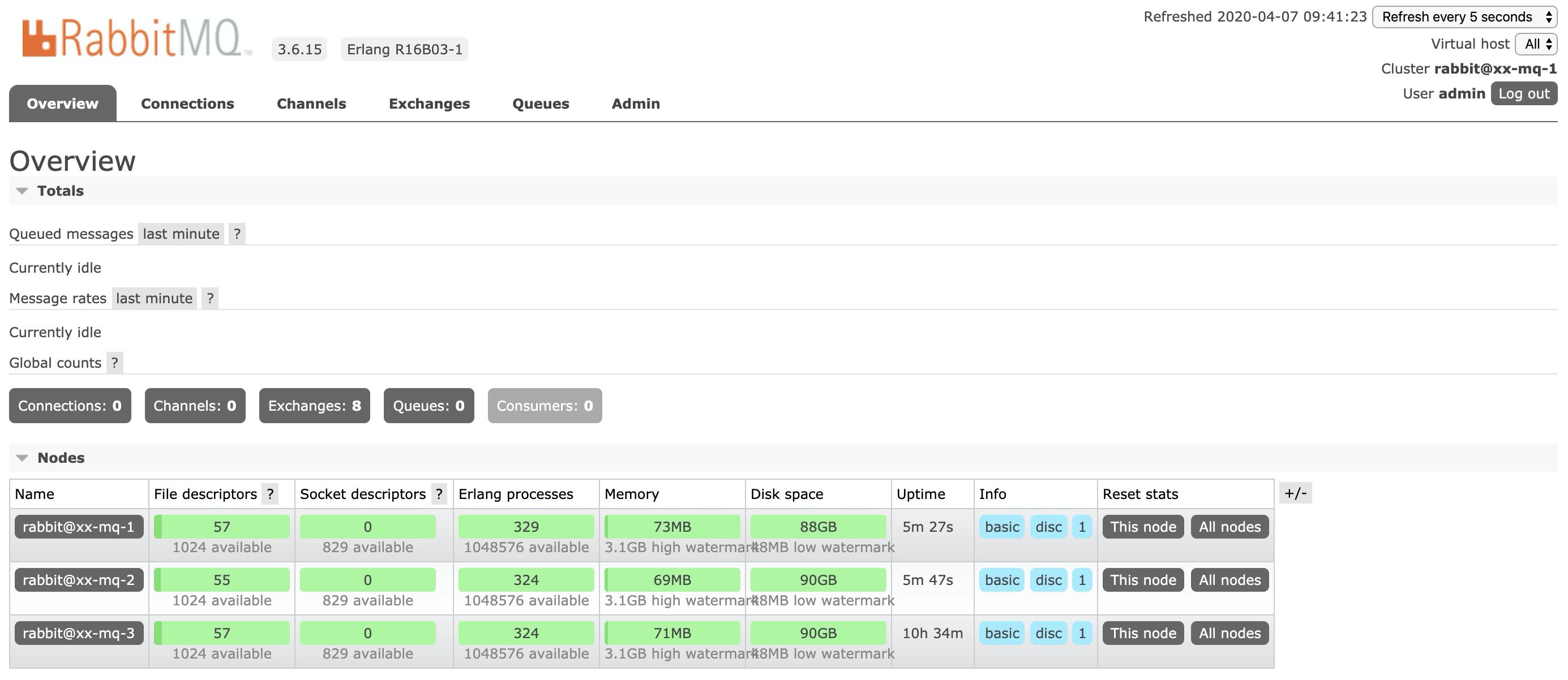Click the Exchanges: 8 count button
The height and width of the screenshot is (680, 1568).
click(314, 406)
